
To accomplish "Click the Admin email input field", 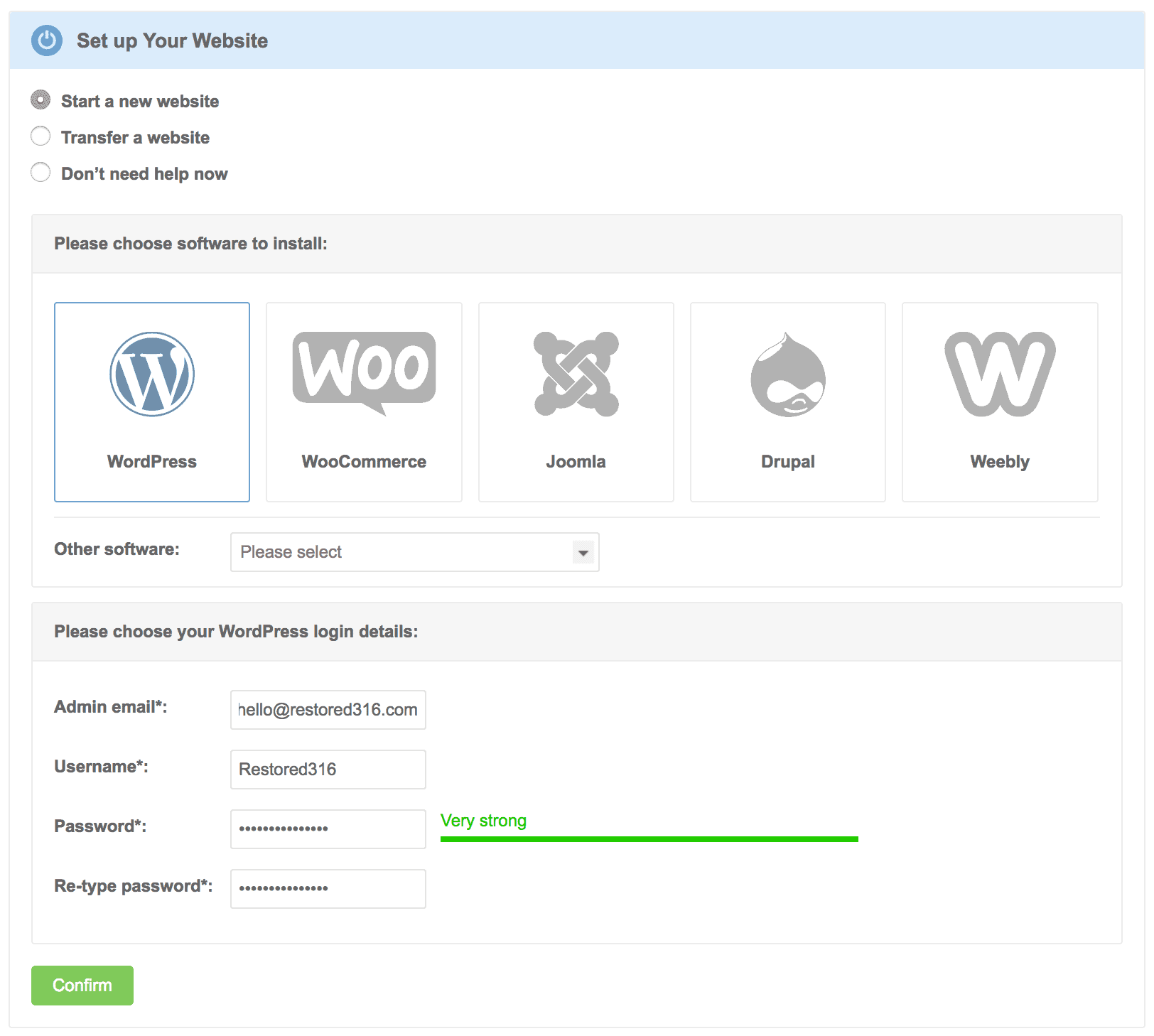I will coord(328,710).
